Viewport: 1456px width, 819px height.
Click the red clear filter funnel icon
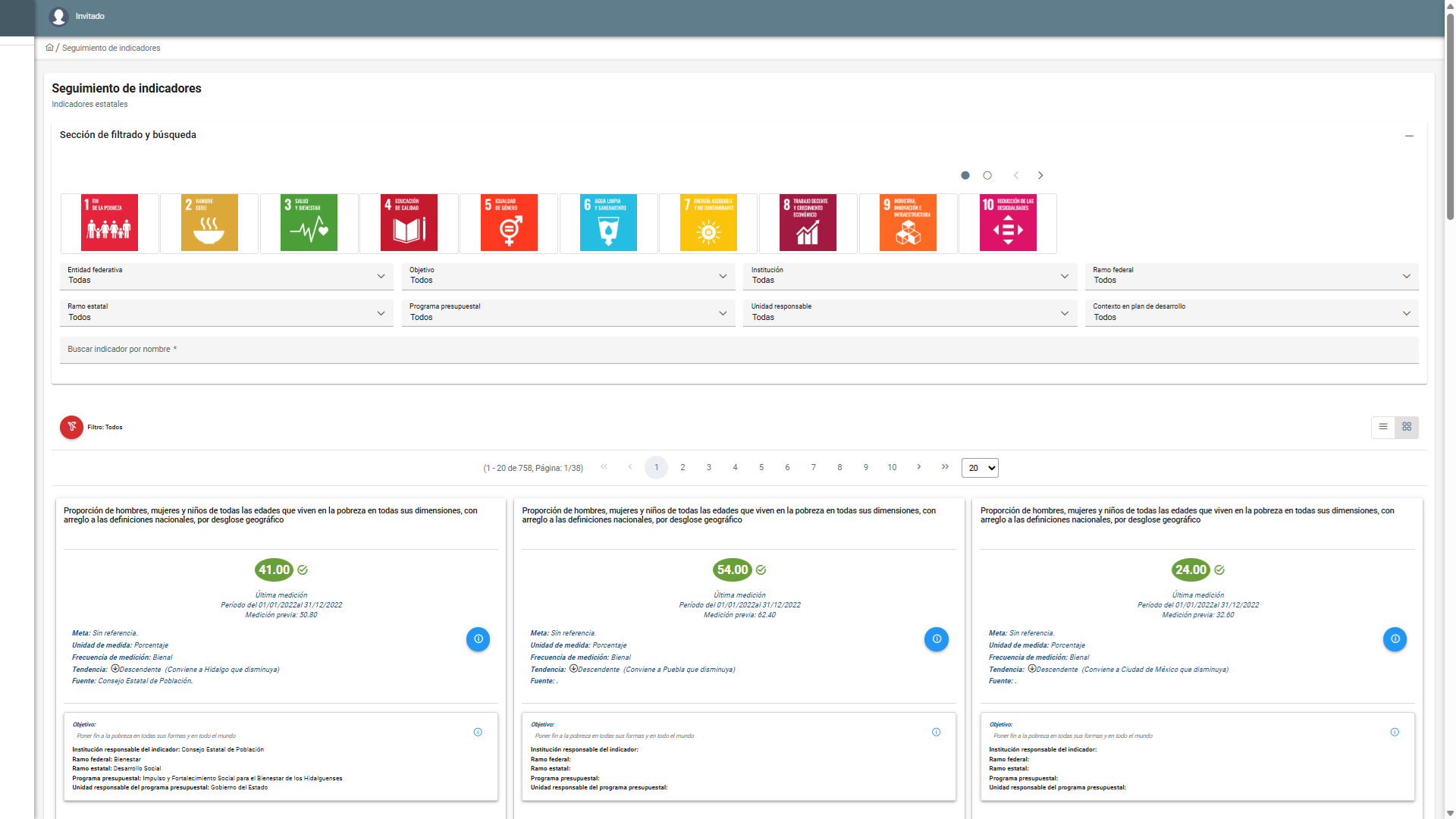pos(71,428)
